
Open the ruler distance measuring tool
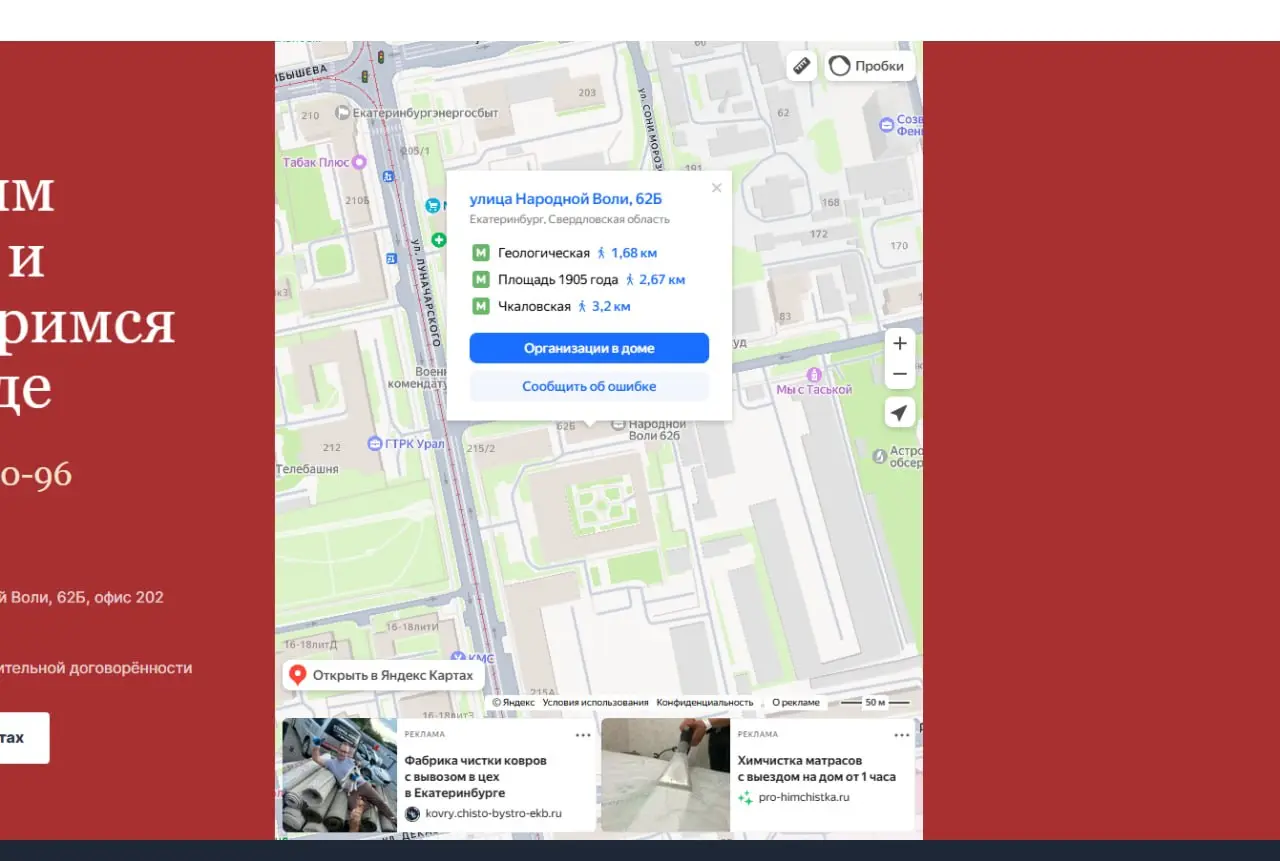pos(801,66)
